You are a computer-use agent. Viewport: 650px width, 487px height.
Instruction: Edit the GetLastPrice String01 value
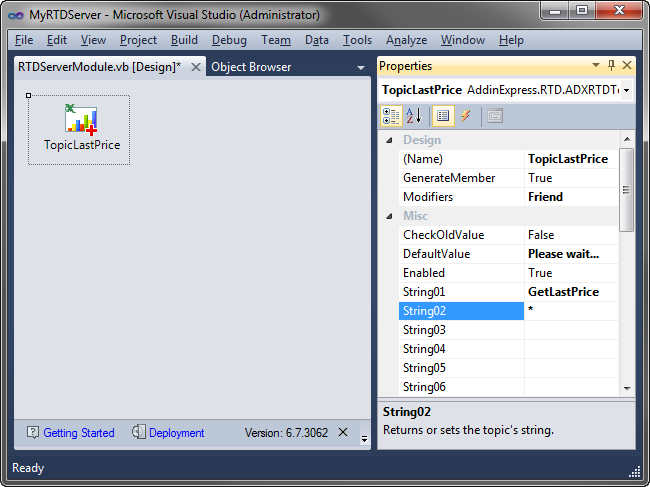point(571,293)
